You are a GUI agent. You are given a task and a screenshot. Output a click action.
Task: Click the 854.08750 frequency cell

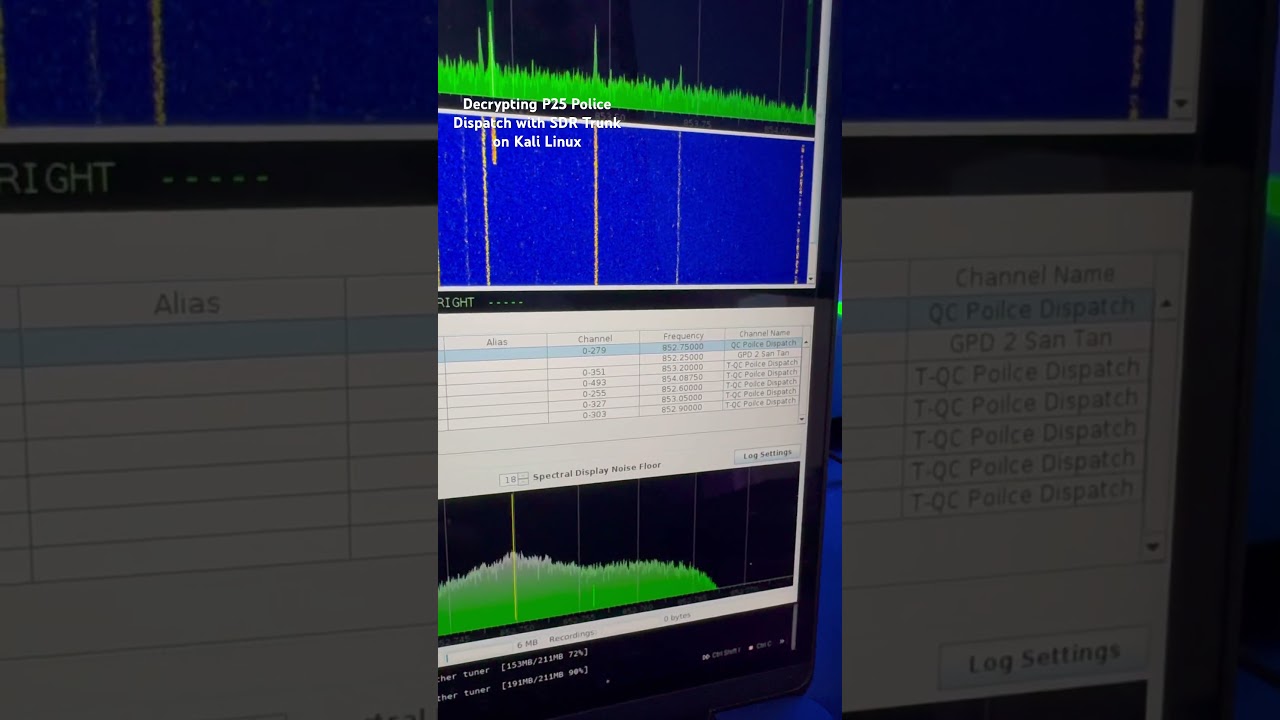(682, 377)
